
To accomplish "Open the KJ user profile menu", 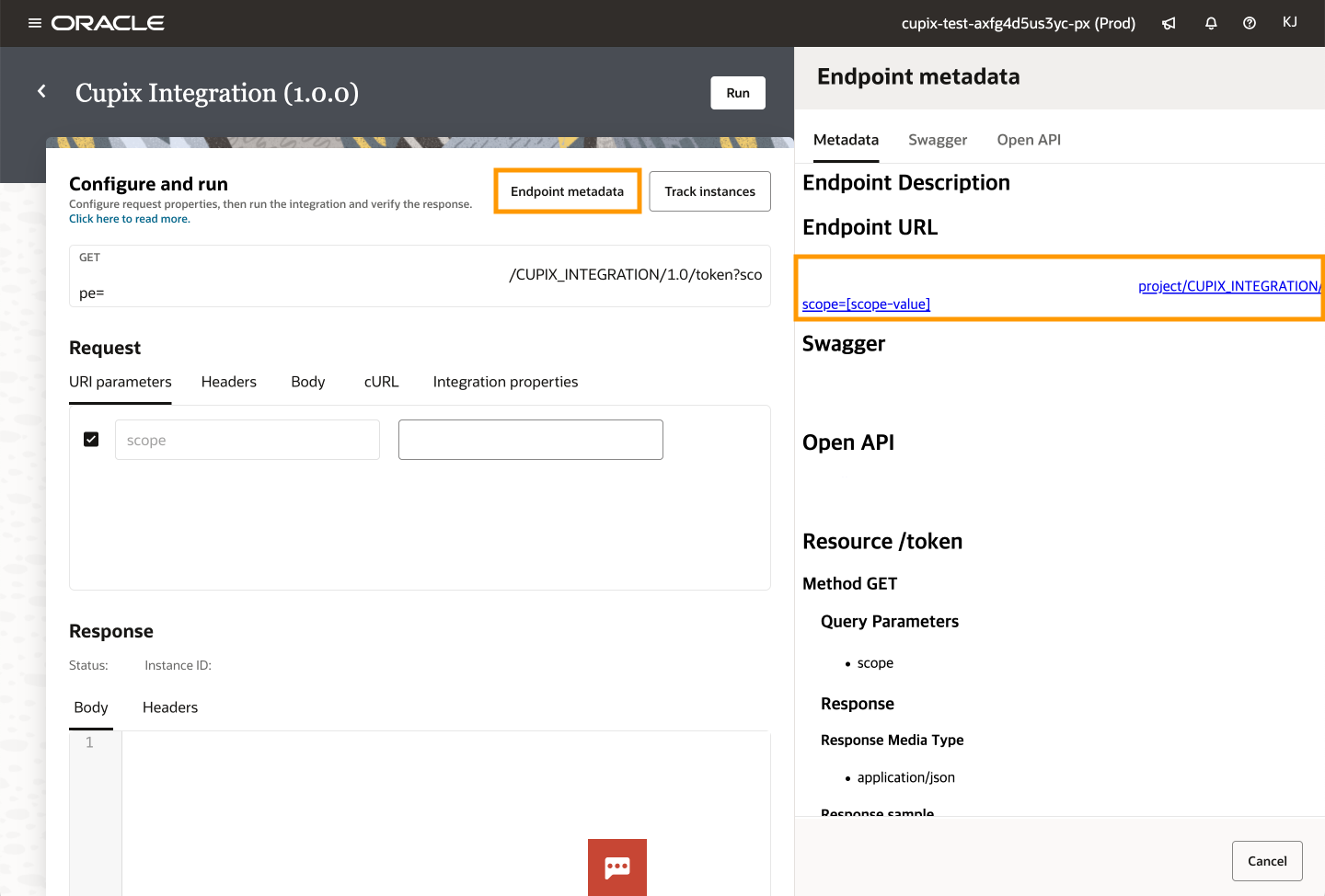I will coord(1290,22).
